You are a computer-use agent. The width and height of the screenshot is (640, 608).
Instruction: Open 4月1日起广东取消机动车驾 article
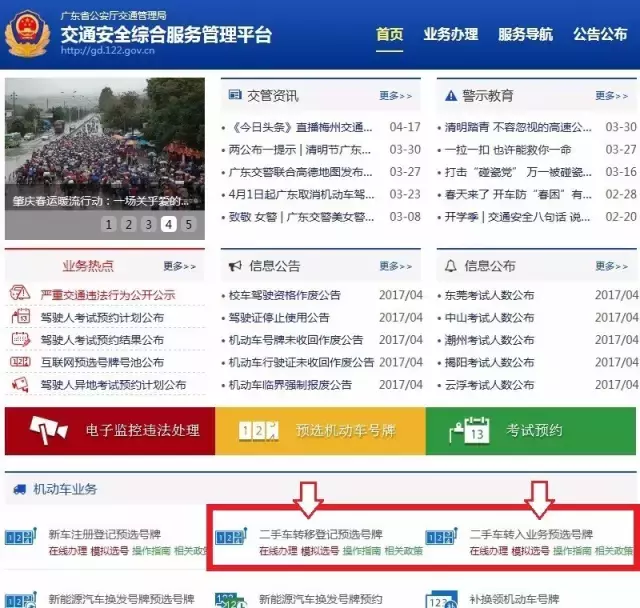pos(302,195)
